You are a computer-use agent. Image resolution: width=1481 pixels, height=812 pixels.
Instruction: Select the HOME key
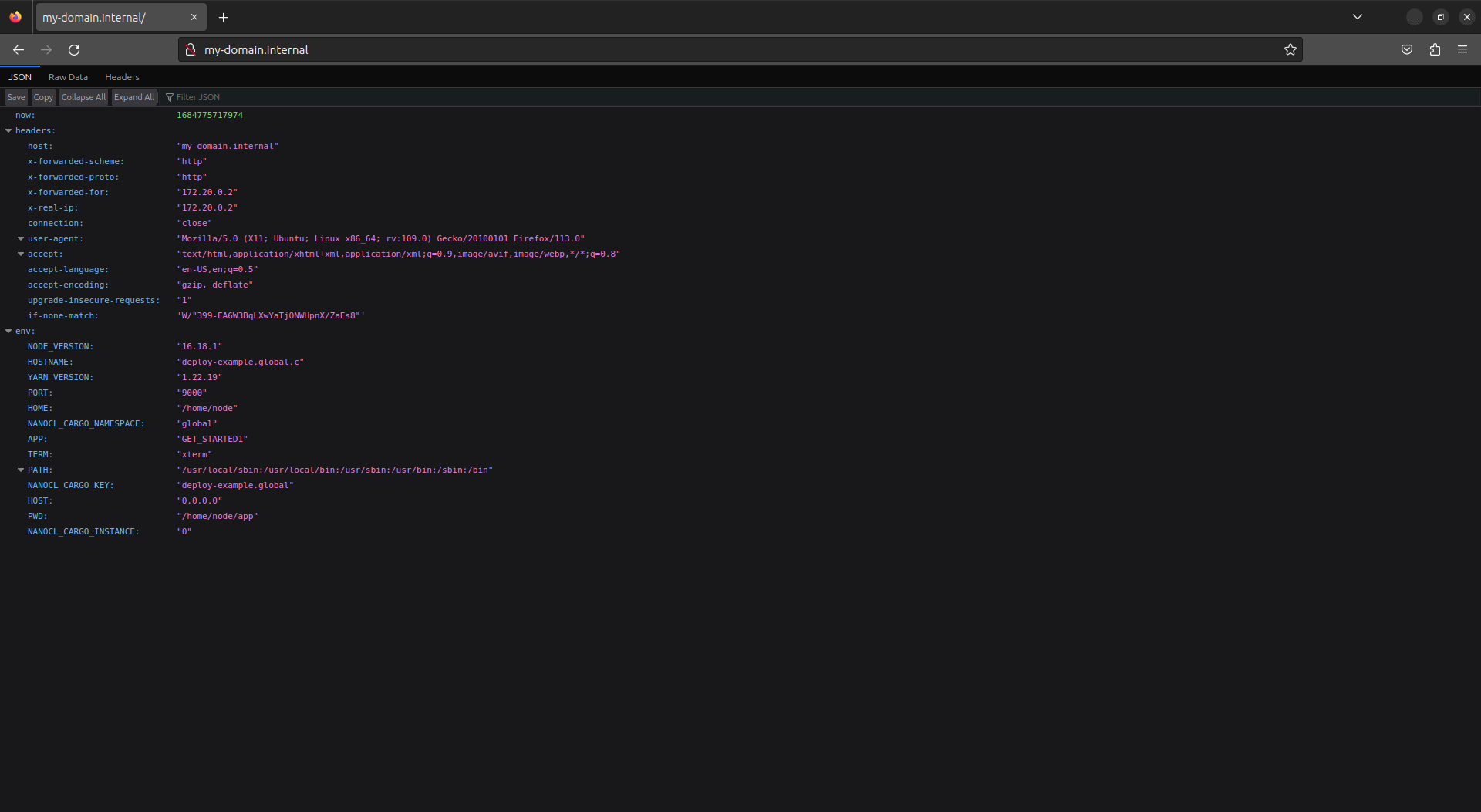(x=40, y=409)
